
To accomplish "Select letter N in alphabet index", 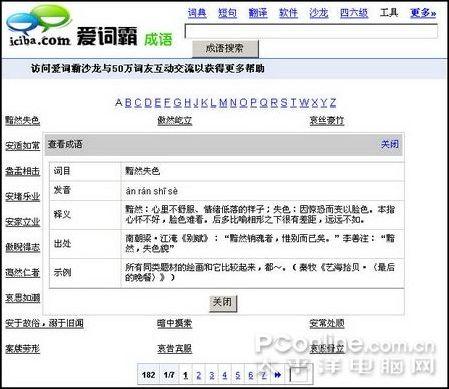I will 233,103.
